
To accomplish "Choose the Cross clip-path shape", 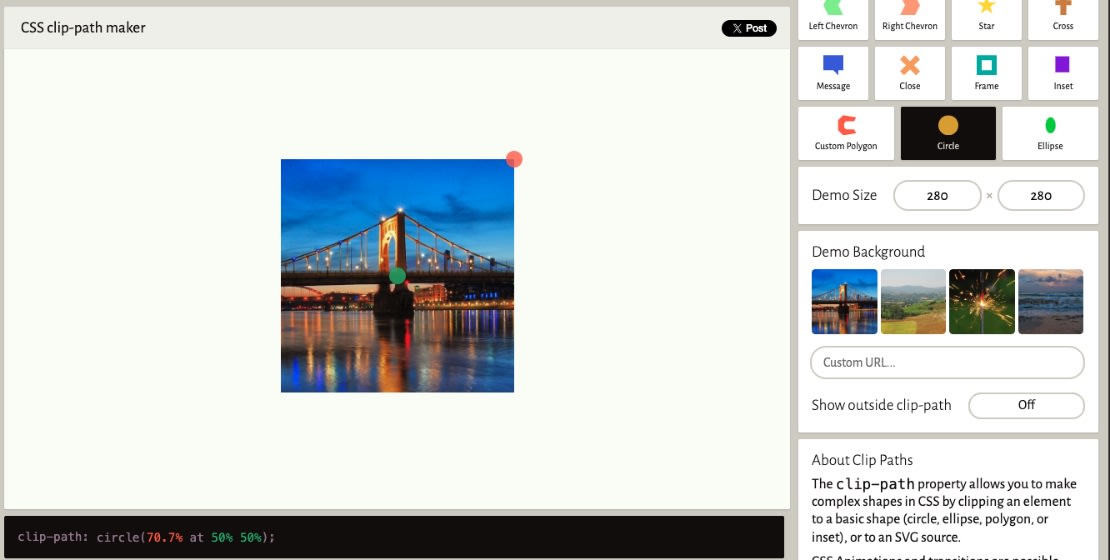I will pos(1063,18).
